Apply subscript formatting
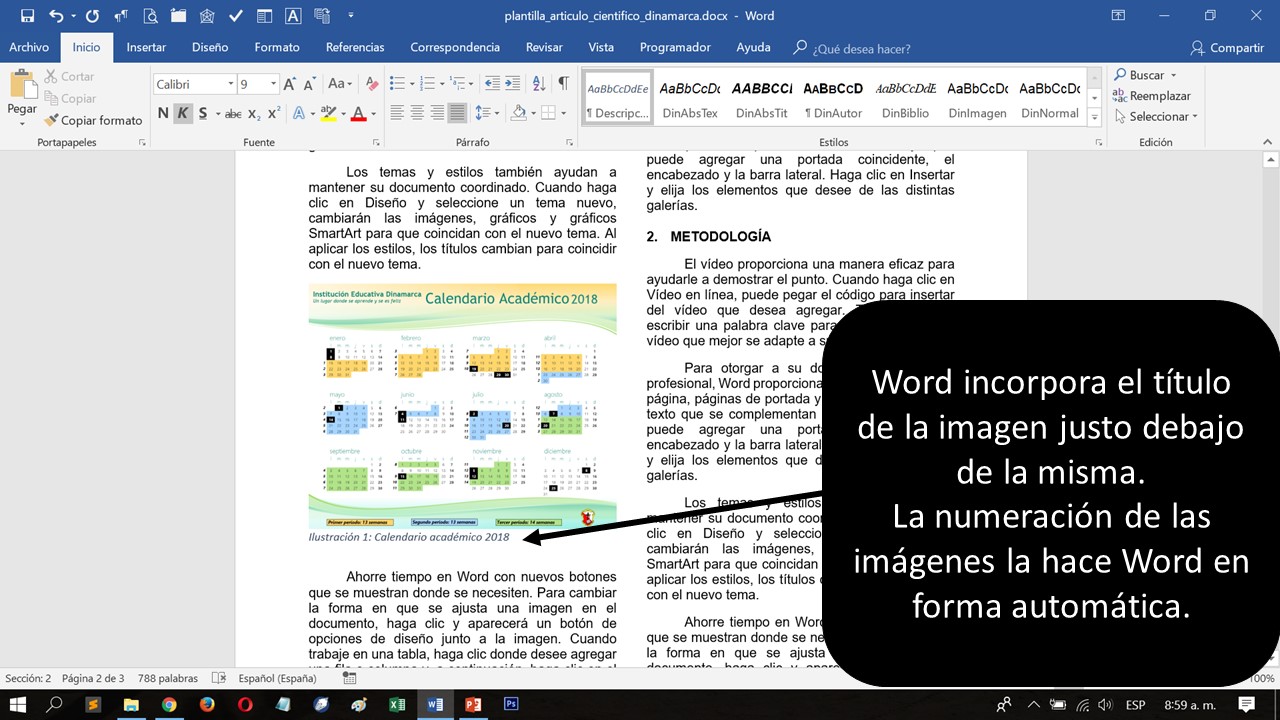The image size is (1280, 720). [x=254, y=114]
